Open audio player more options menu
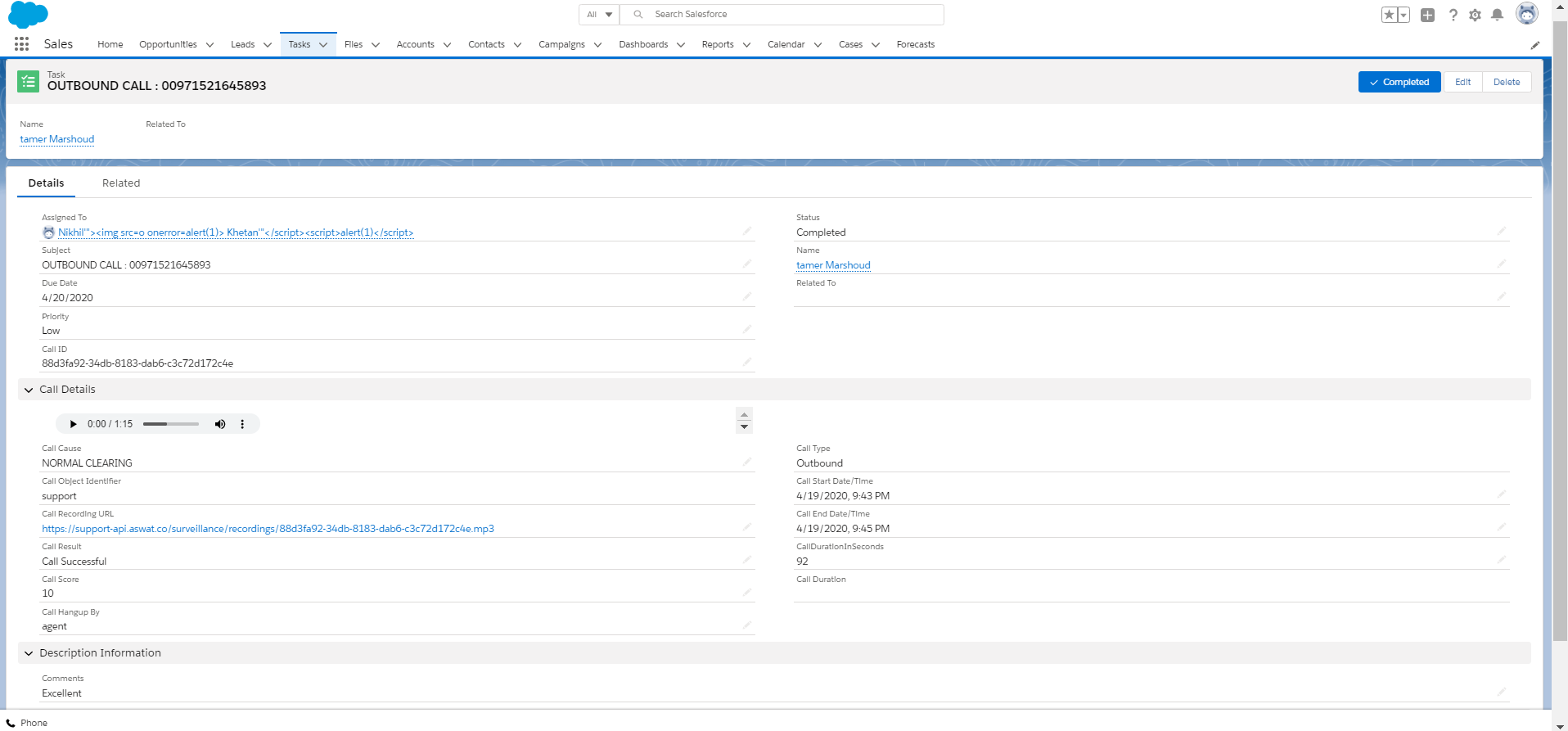Screen dimensions: 1568x731 (242, 424)
